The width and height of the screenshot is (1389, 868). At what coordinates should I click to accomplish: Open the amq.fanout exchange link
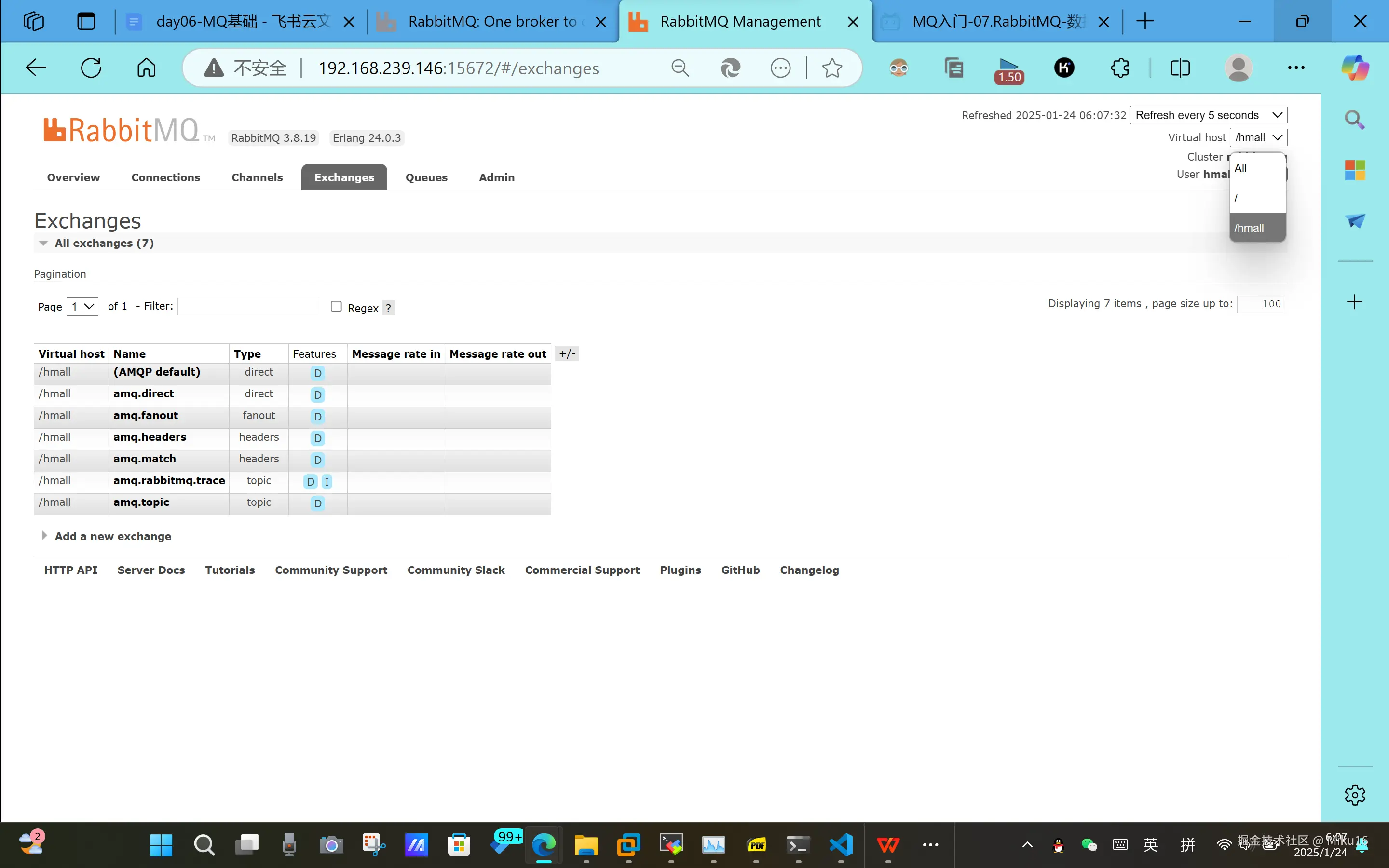pos(145,415)
